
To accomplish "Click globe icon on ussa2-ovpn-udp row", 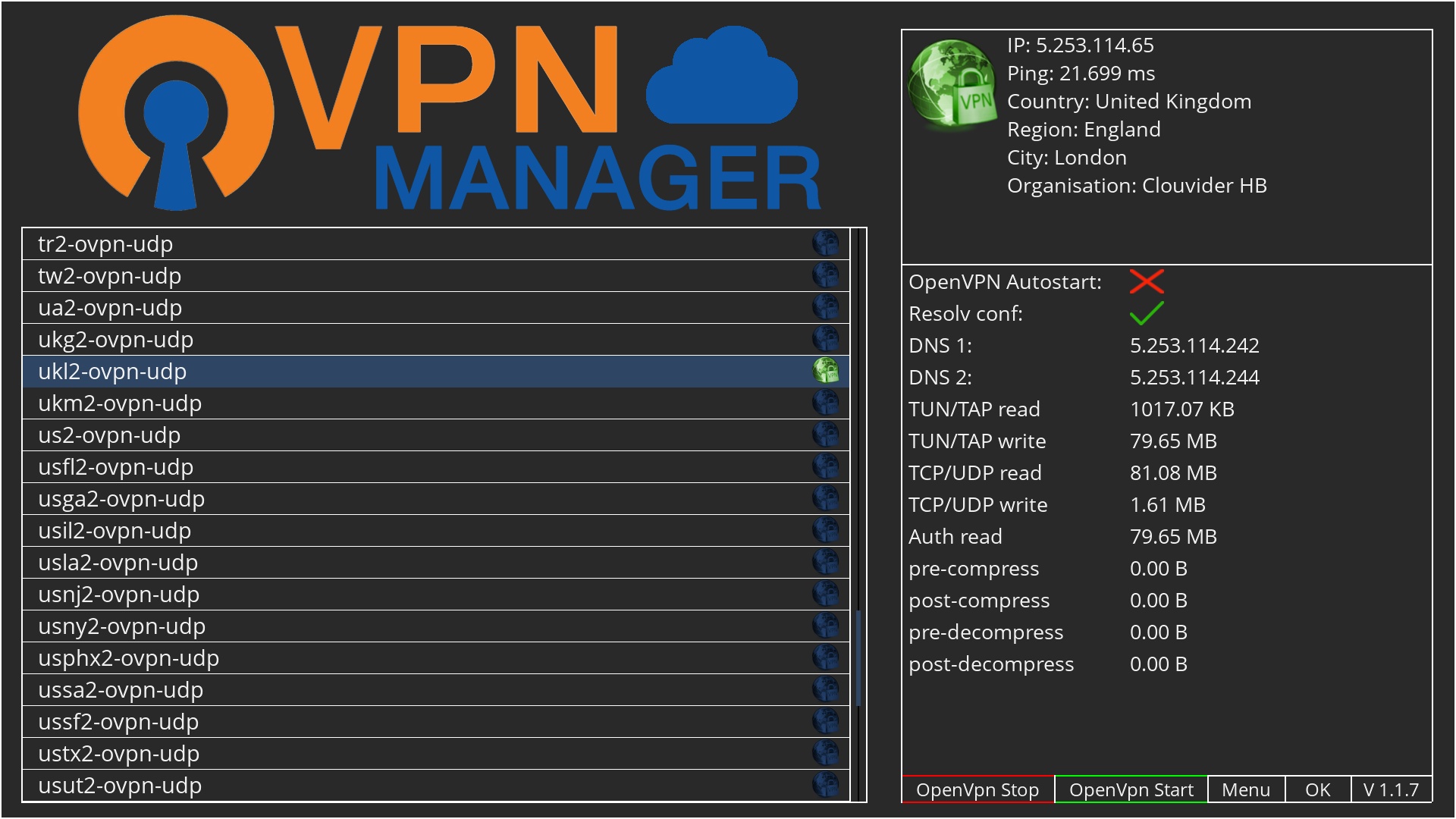I will pos(826,689).
